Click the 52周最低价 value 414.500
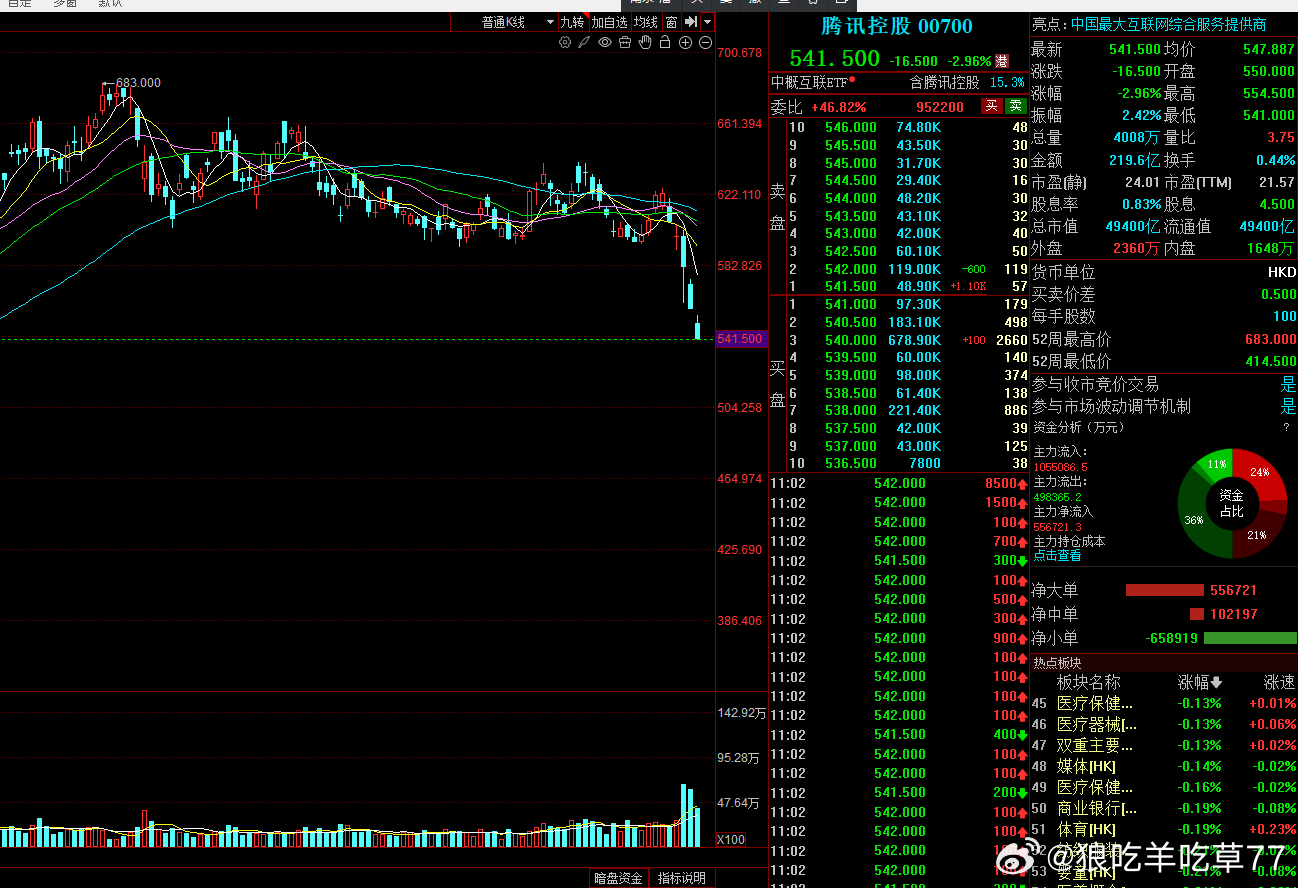This screenshot has height=888, width=1298. click(1271, 361)
